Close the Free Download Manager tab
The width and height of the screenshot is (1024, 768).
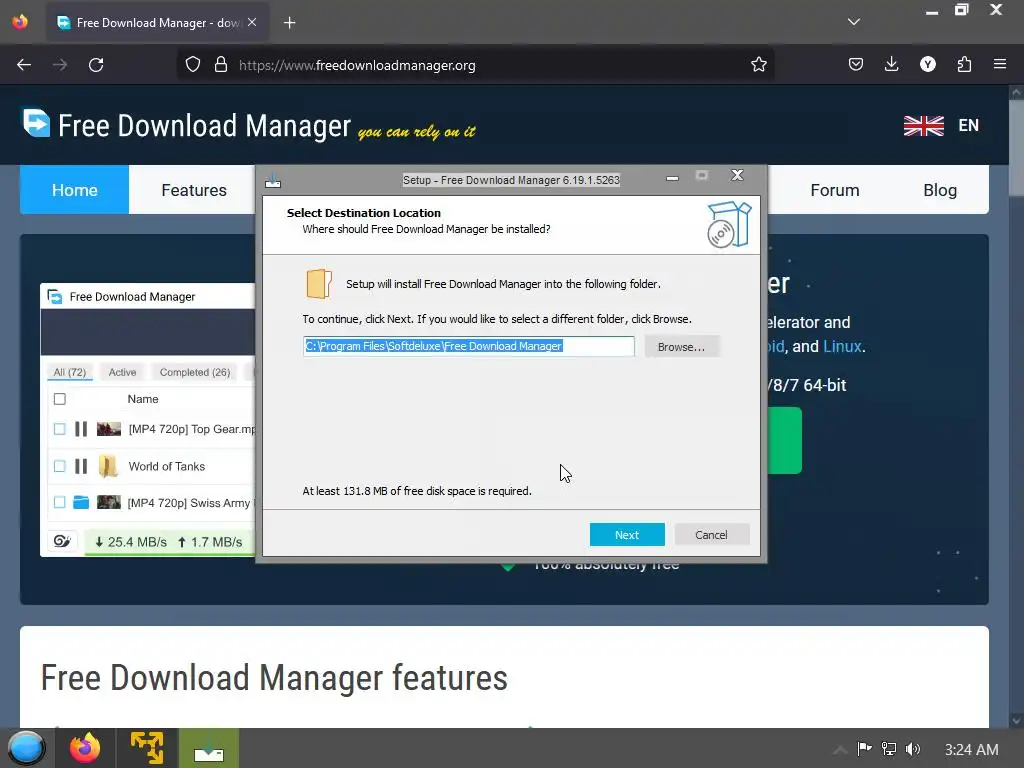pos(252,22)
